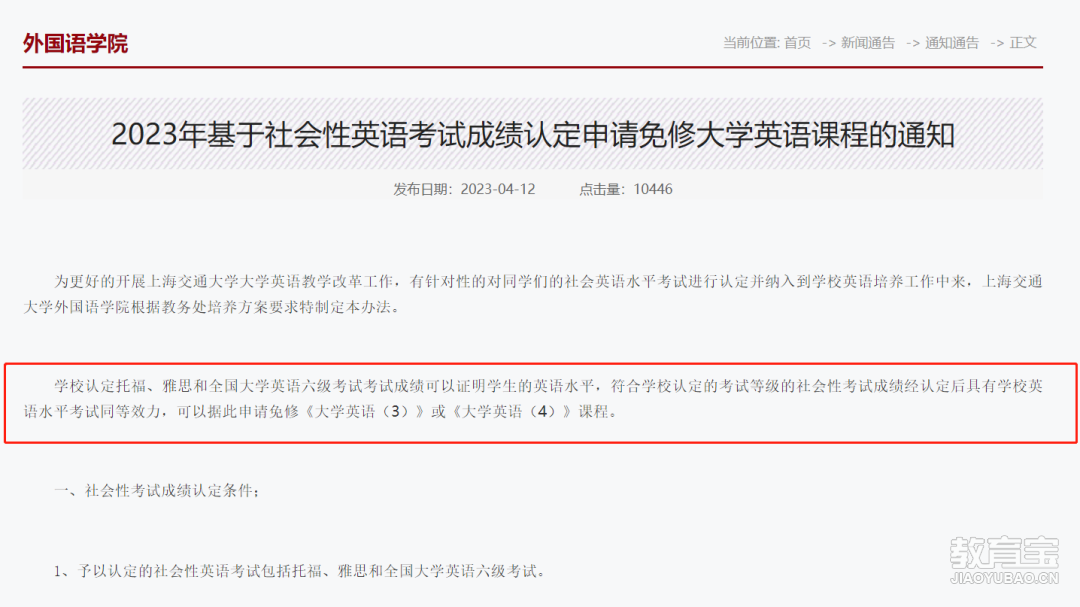Click the article title about 免修大学英语课程
The height and width of the screenshot is (607, 1080).
533,134
